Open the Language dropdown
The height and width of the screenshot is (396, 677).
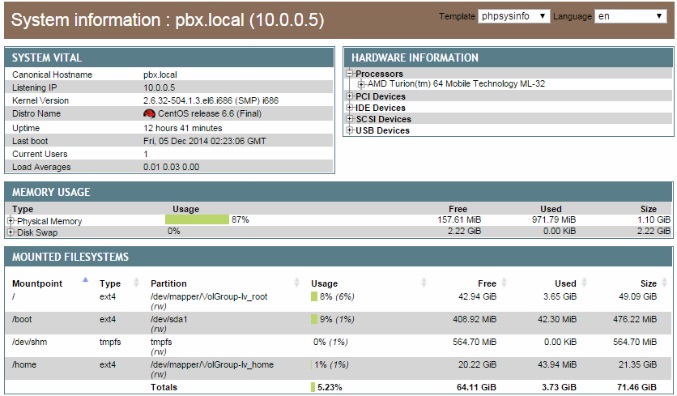coord(630,16)
